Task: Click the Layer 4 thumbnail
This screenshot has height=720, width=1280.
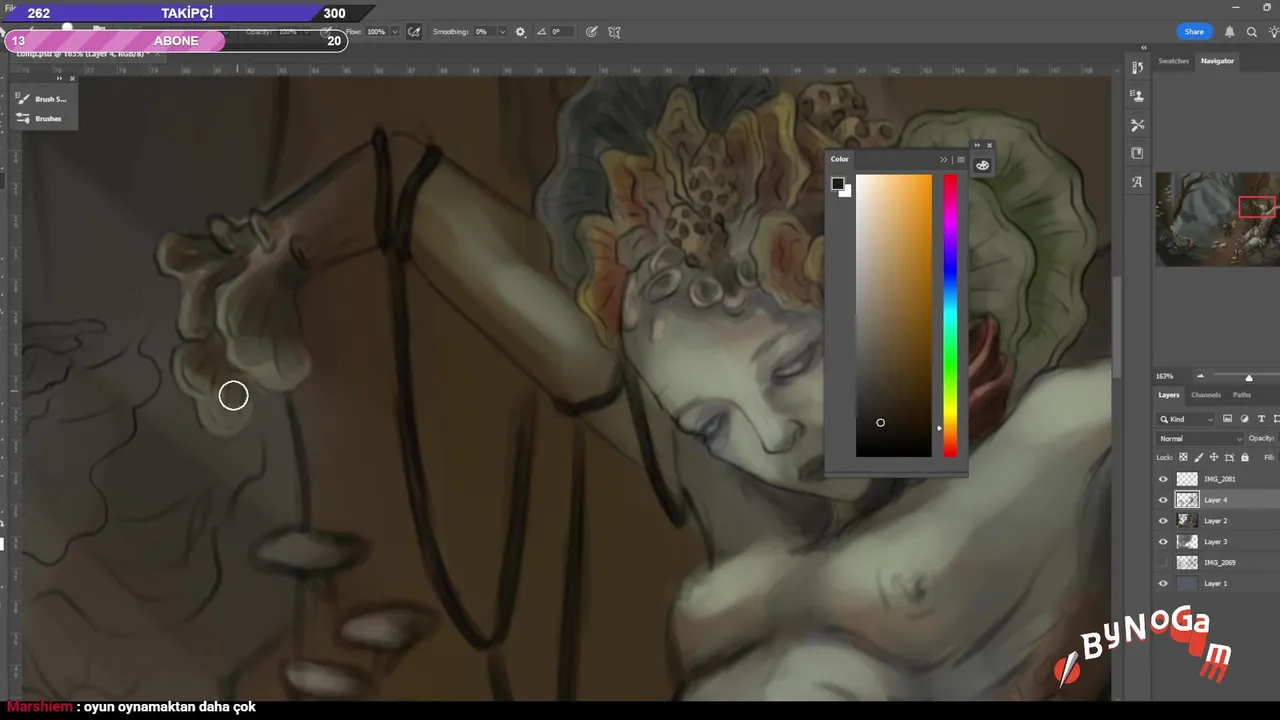Action: [x=1187, y=500]
